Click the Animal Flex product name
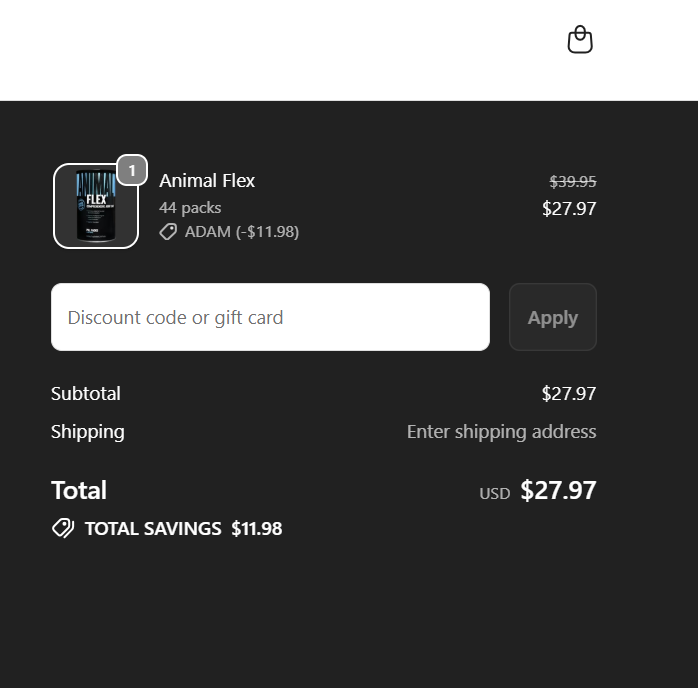Viewport: 698px width, 688px height. [207, 181]
